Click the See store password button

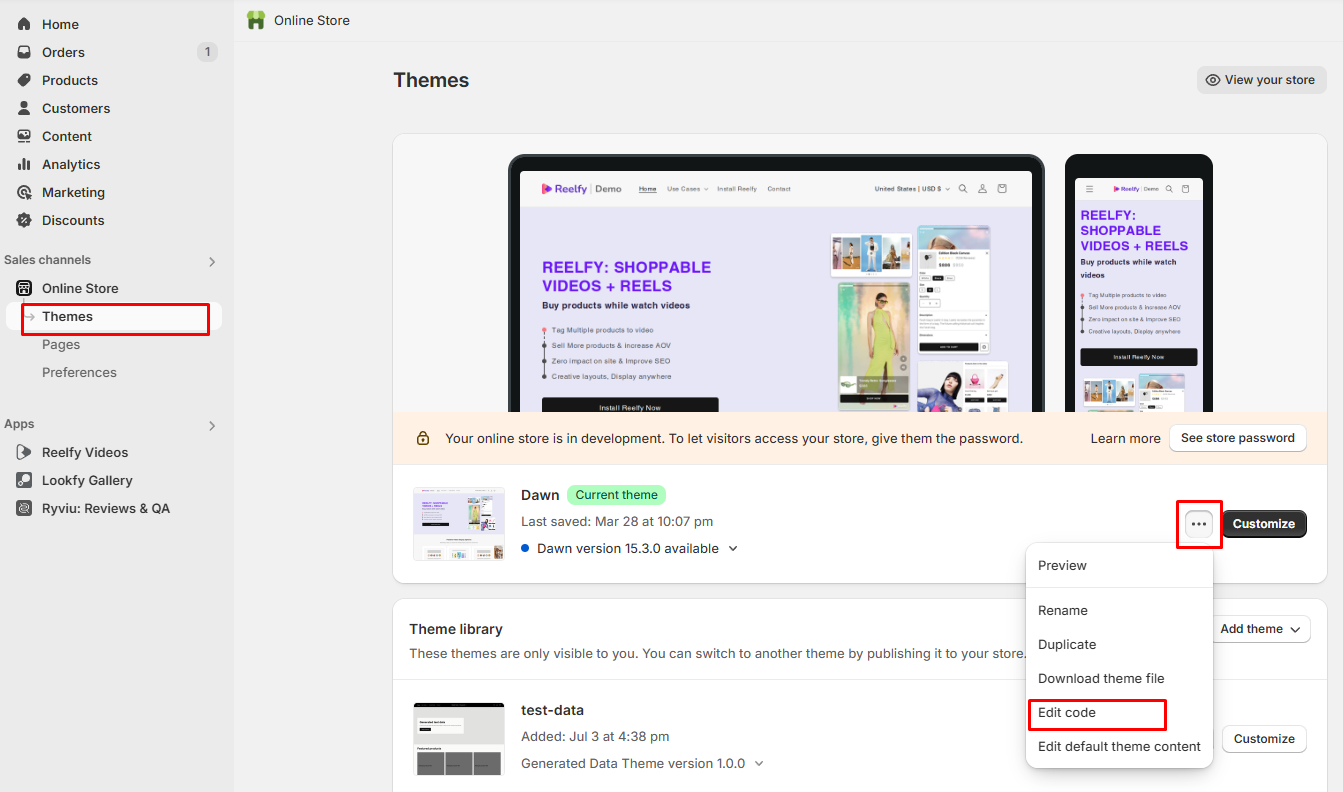(x=1238, y=438)
